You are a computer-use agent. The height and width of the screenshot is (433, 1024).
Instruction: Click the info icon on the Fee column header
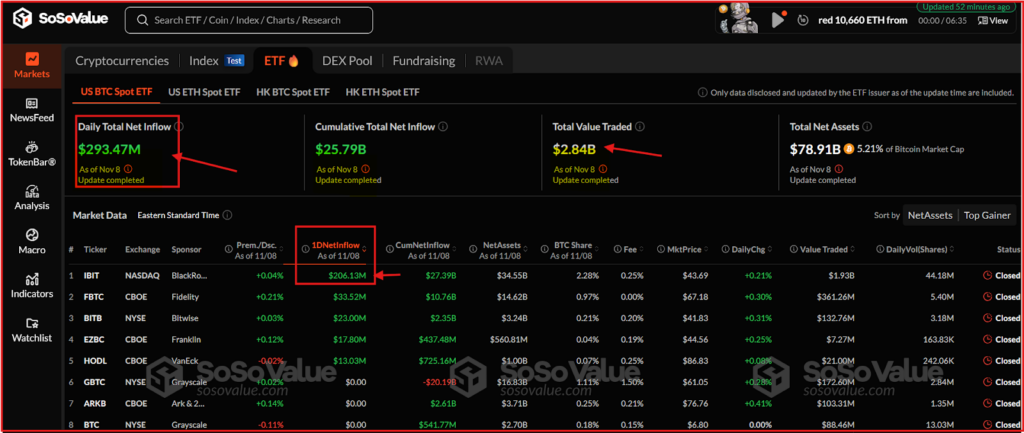(x=616, y=249)
